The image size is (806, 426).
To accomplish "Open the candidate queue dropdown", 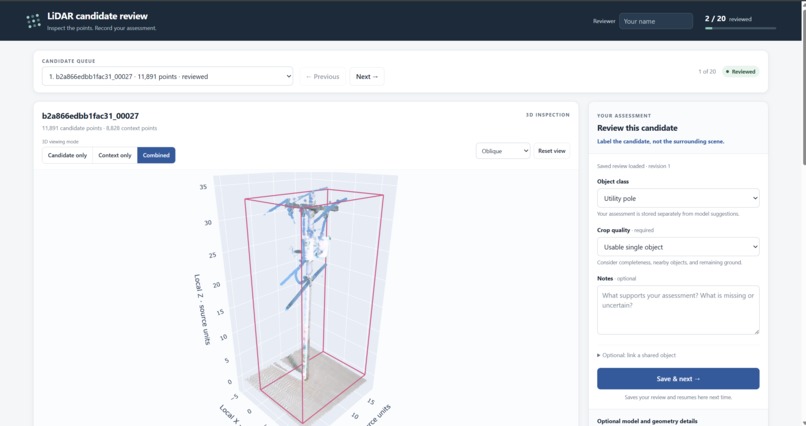I will (168, 76).
